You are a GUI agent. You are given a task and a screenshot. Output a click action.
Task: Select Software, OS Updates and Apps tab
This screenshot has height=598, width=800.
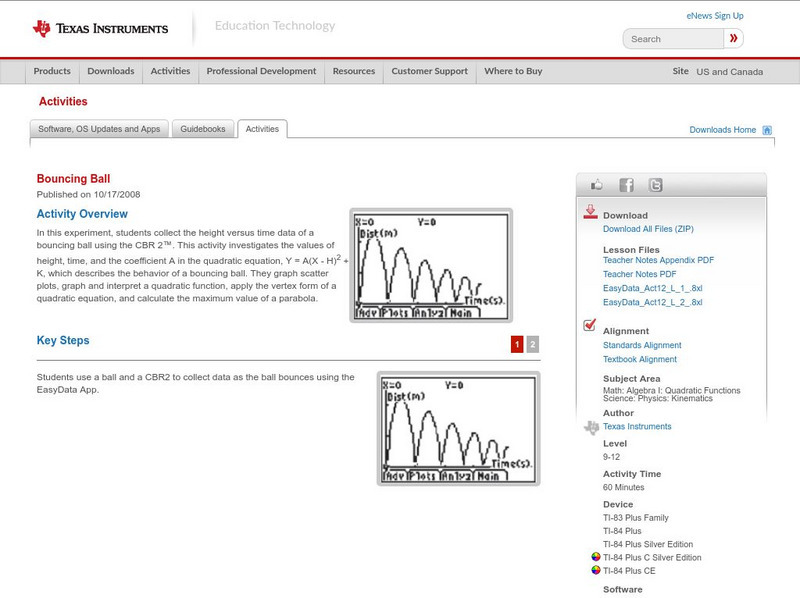pos(99,129)
